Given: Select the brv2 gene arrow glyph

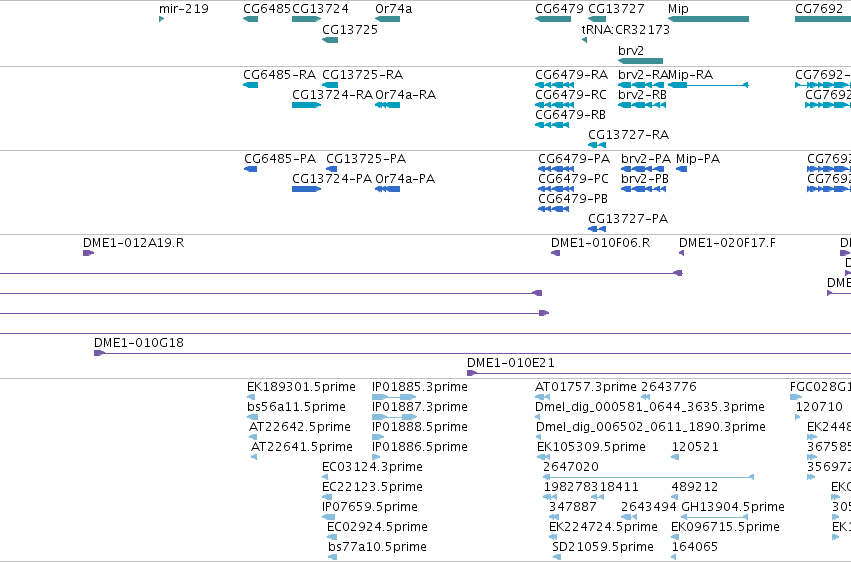Looking at the screenshot, I should (640, 61).
